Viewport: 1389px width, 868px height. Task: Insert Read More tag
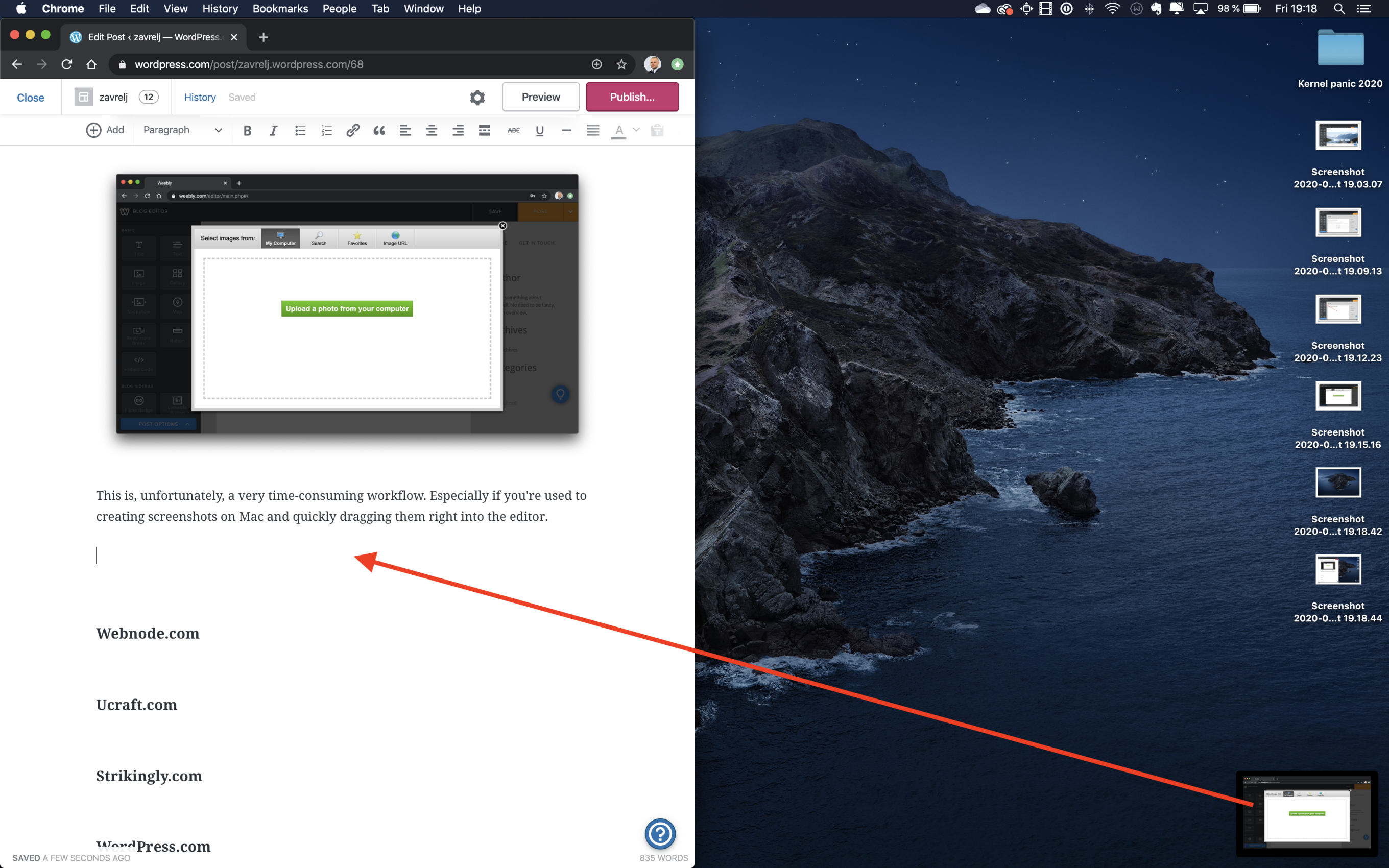[x=485, y=130]
